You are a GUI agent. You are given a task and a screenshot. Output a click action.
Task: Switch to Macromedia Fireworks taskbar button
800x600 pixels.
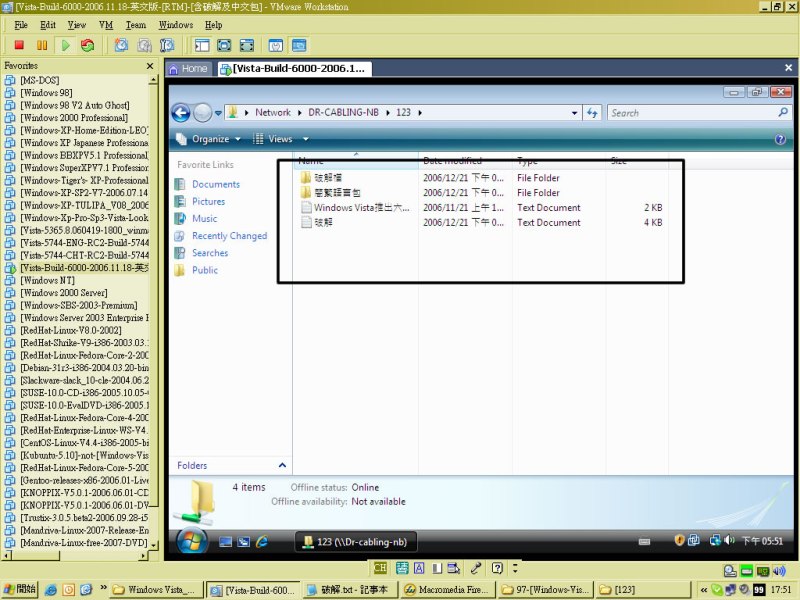coord(446,590)
